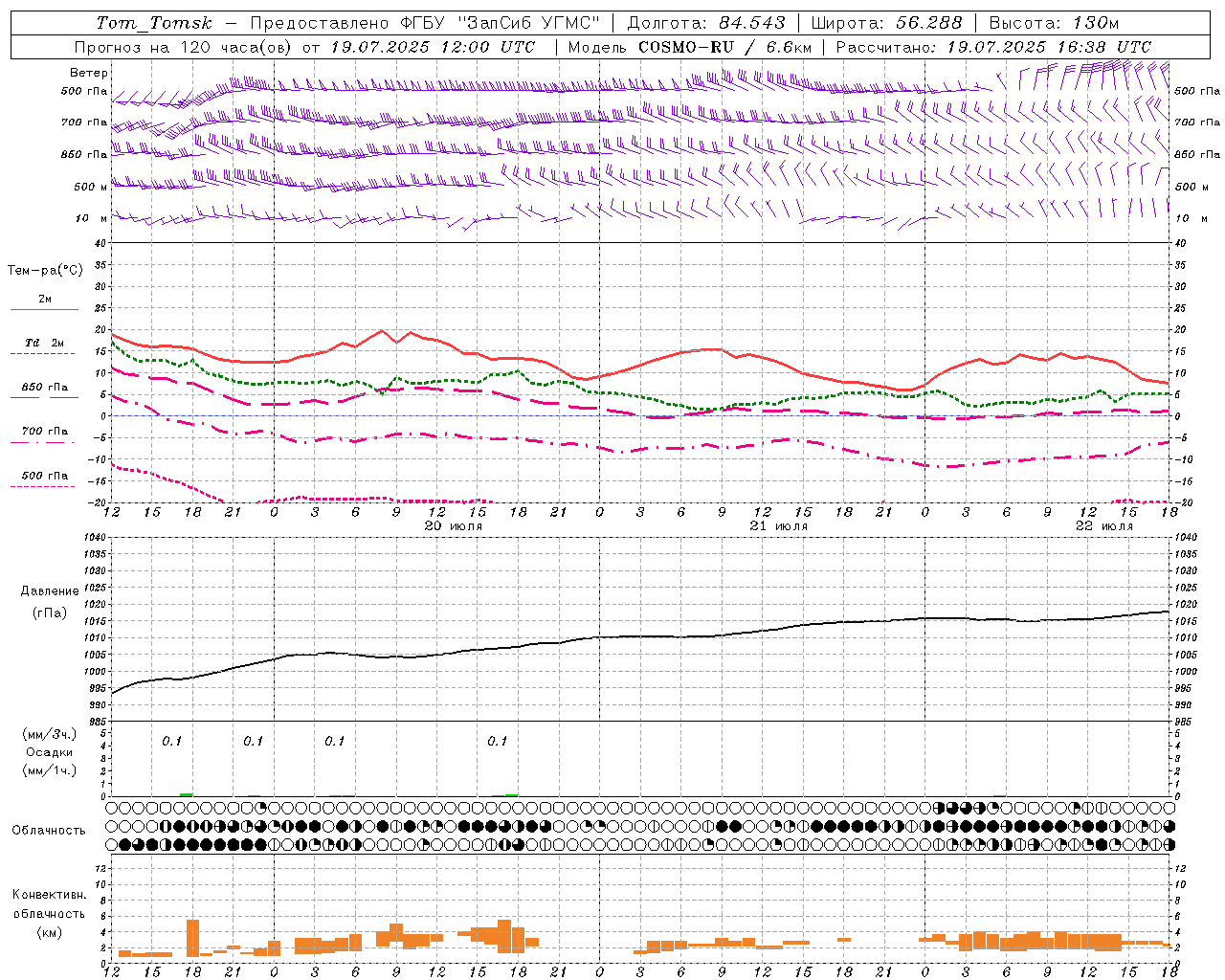Click the 'Облачность' cloud cover label
1225x980 pixels.
(x=49, y=831)
